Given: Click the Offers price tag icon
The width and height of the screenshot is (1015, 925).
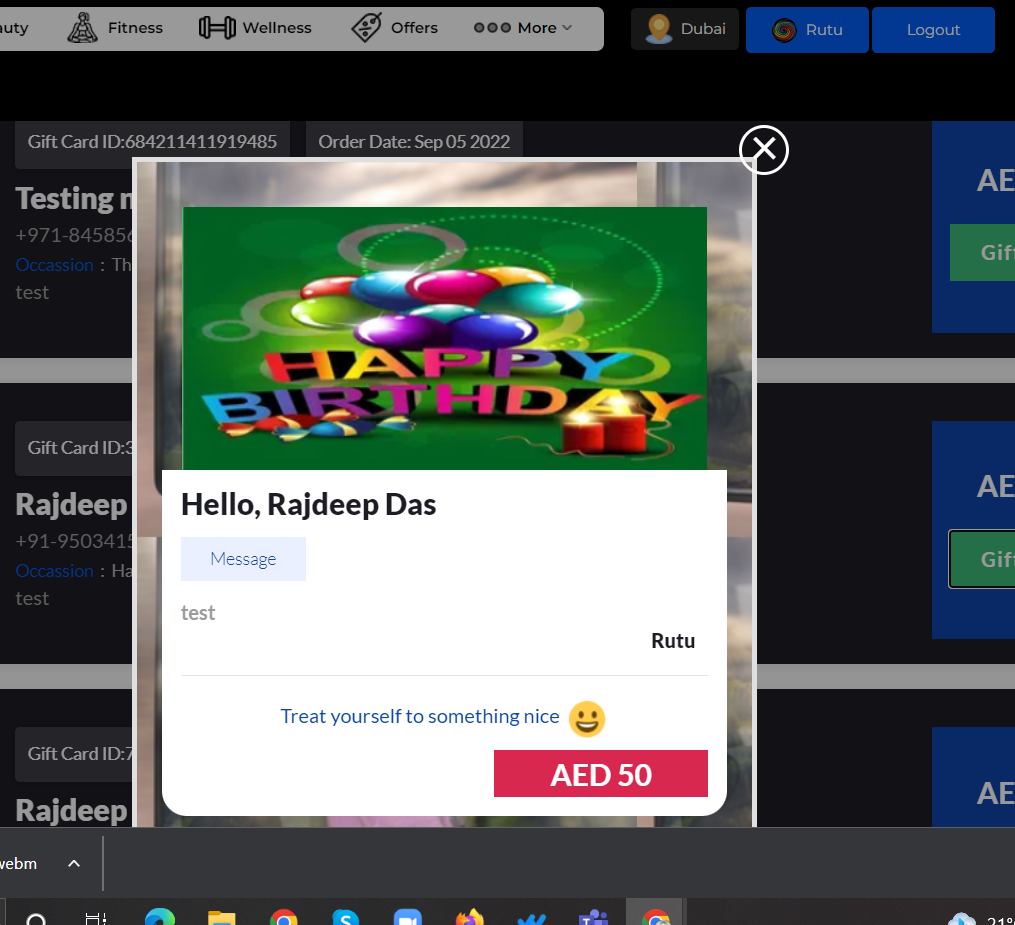Looking at the screenshot, I should 367,28.
